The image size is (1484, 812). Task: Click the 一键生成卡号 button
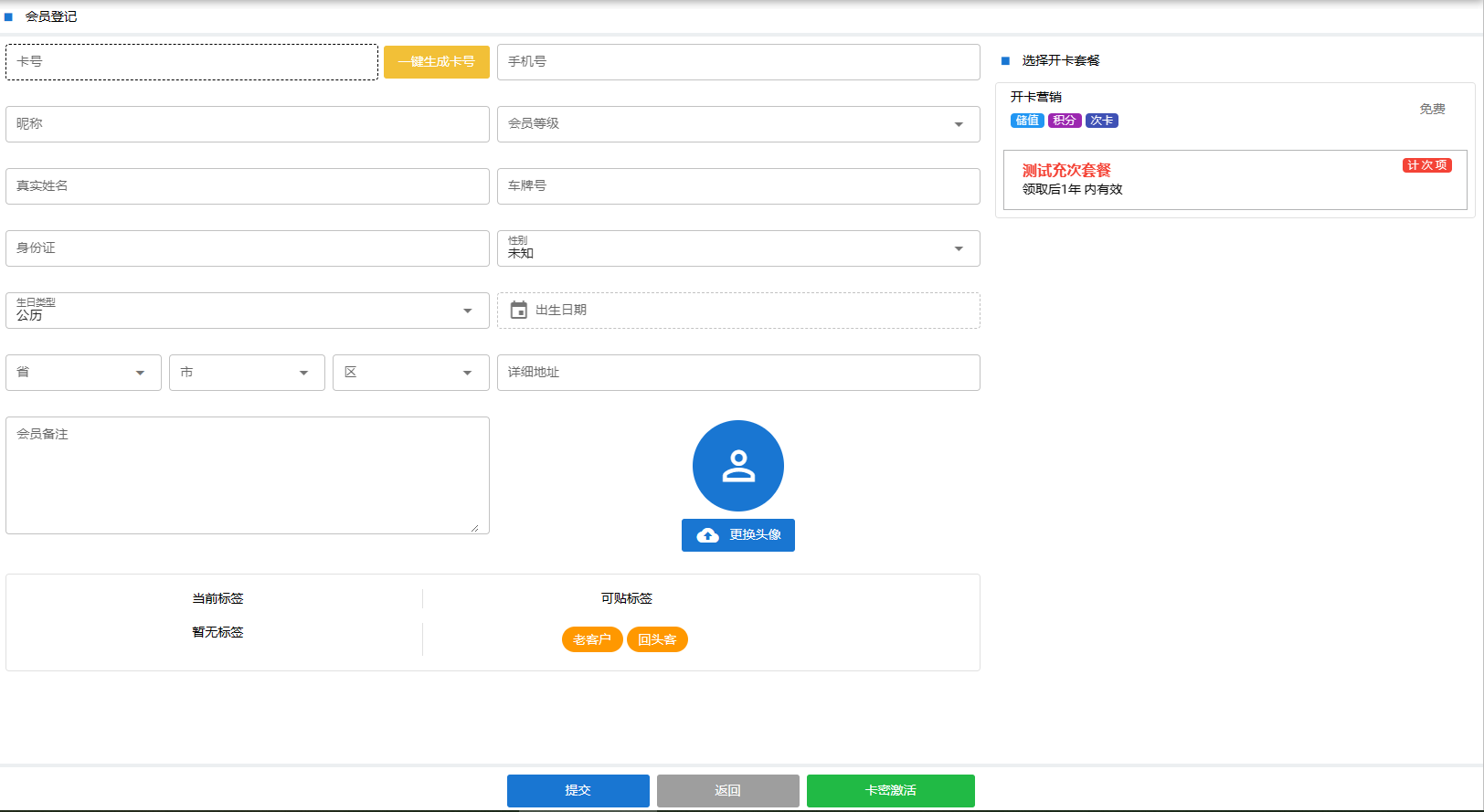[437, 62]
